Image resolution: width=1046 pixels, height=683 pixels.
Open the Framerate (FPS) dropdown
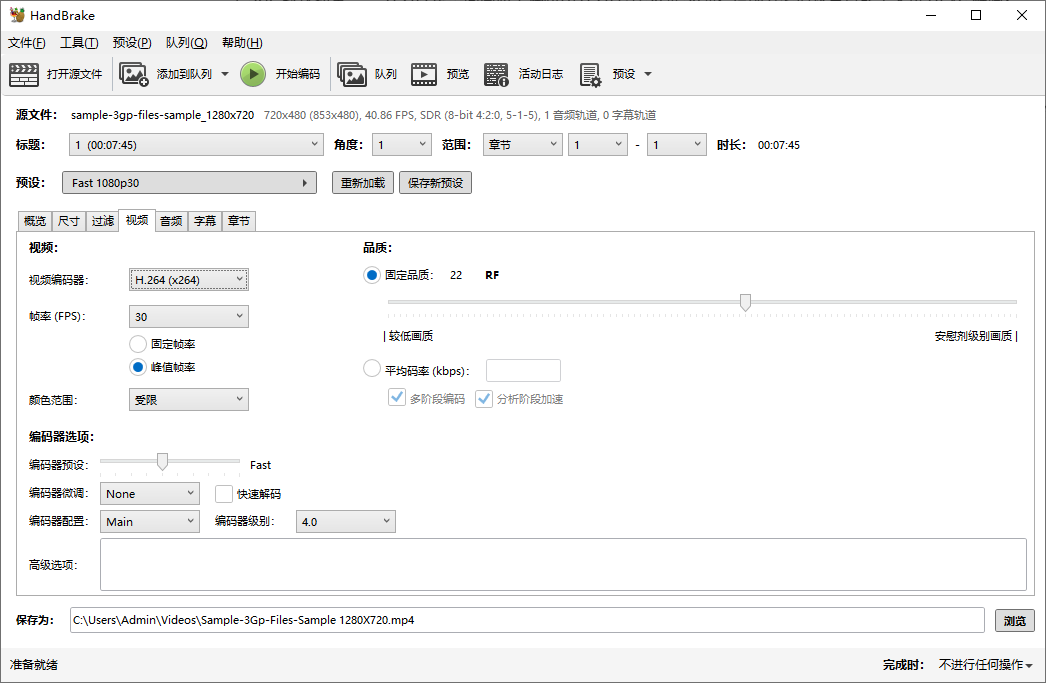point(189,316)
